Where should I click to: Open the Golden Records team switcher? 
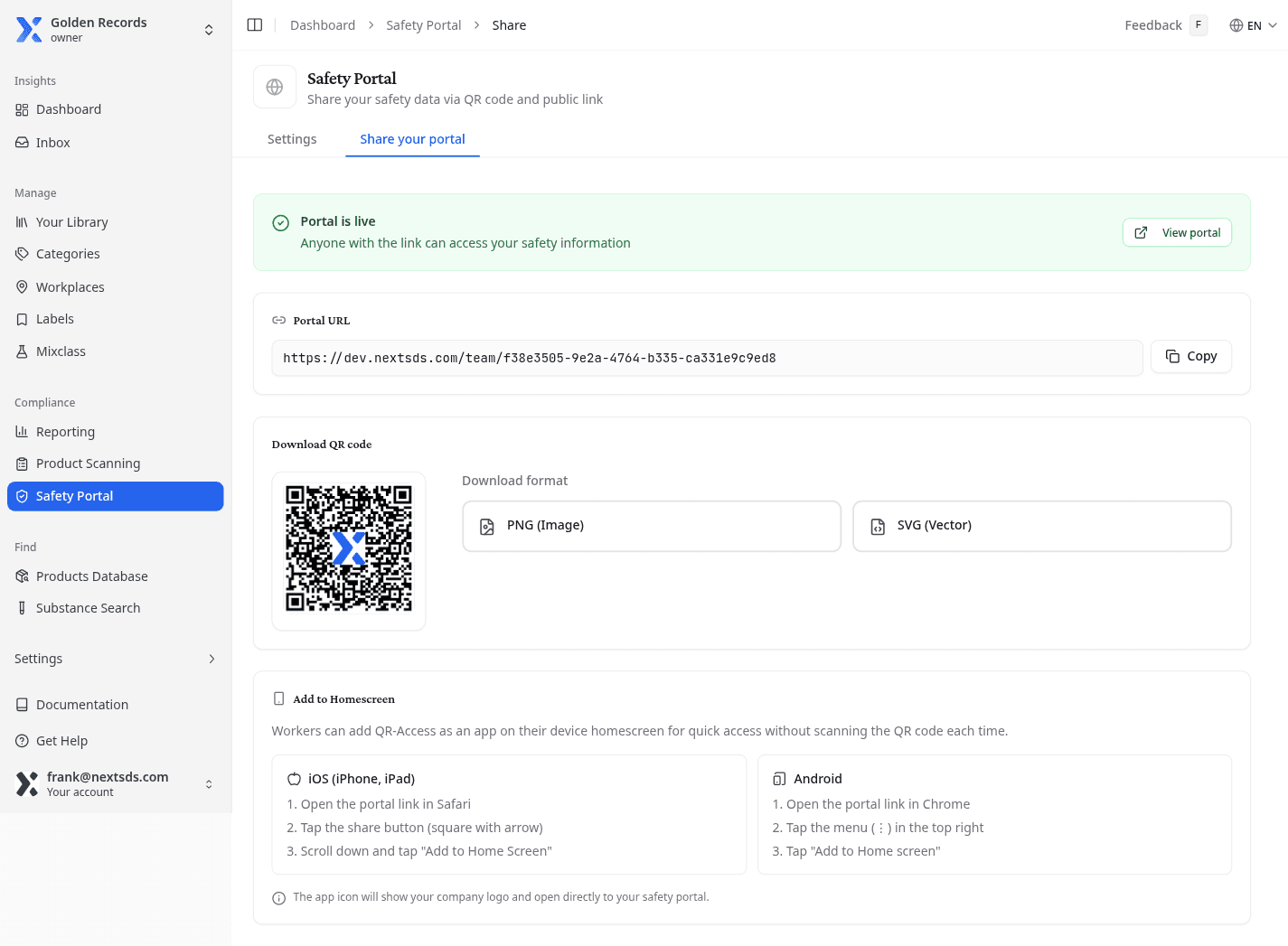pos(116,30)
